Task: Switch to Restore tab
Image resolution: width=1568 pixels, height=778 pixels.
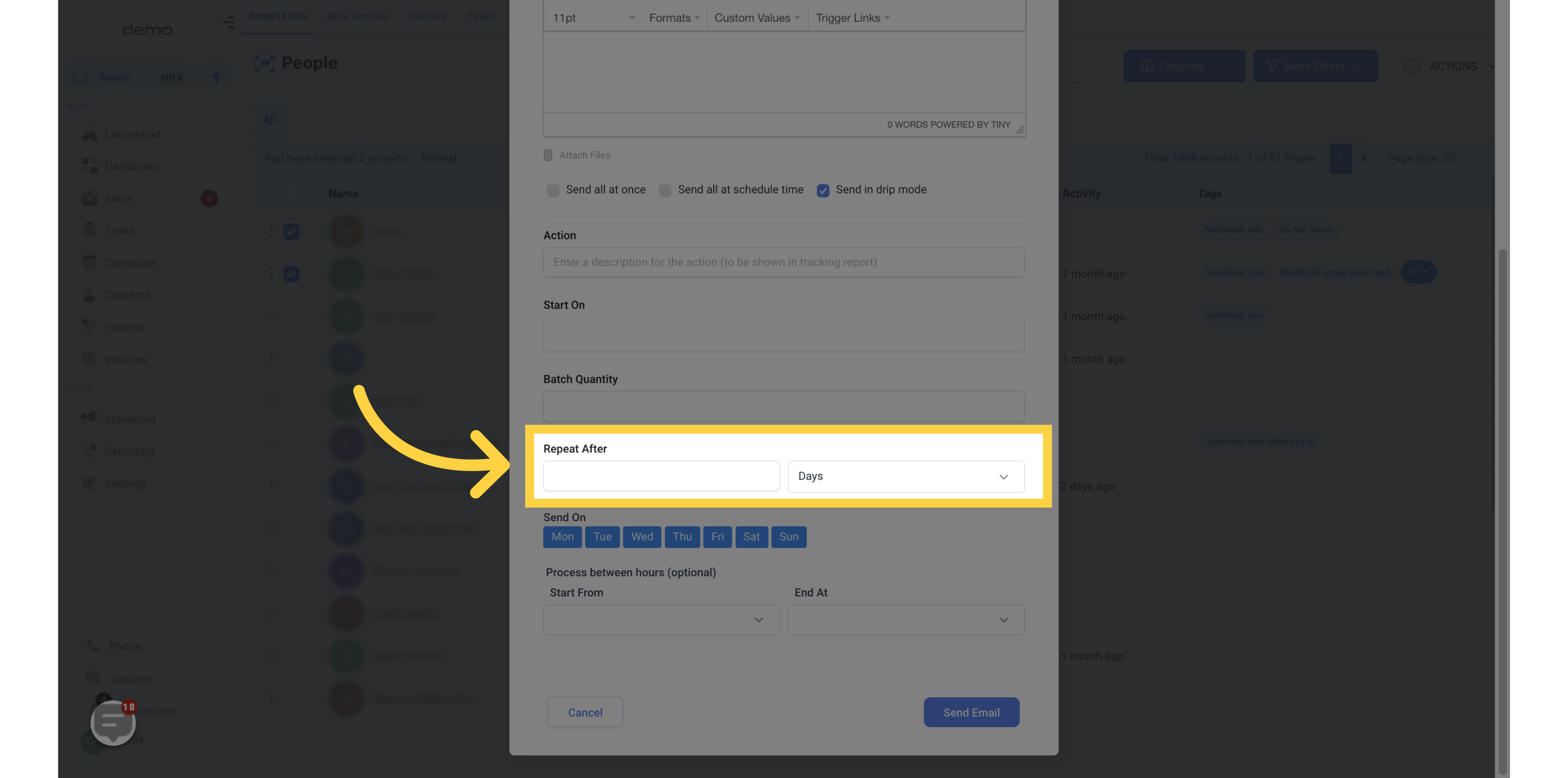Action: [427, 17]
